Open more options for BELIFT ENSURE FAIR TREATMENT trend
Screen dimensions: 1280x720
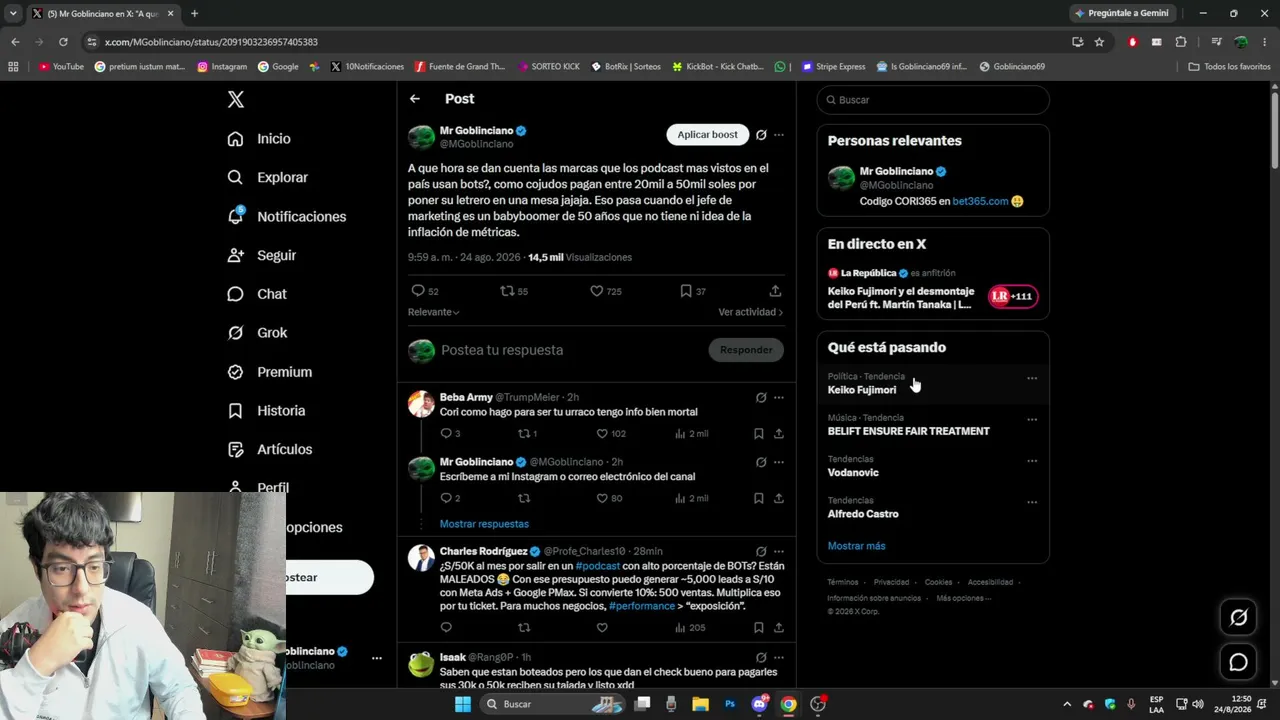pyautogui.click(x=1032, y=419)
